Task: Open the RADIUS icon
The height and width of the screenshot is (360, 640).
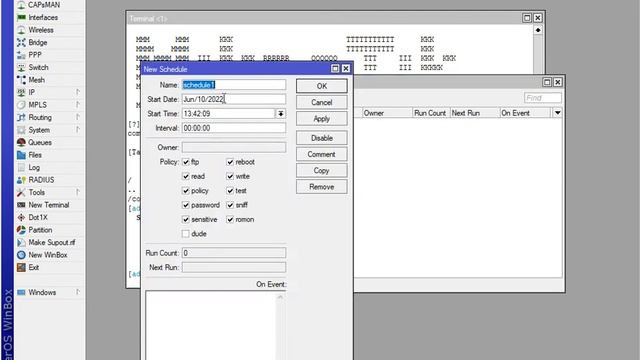Action: [x=21, y=180]
